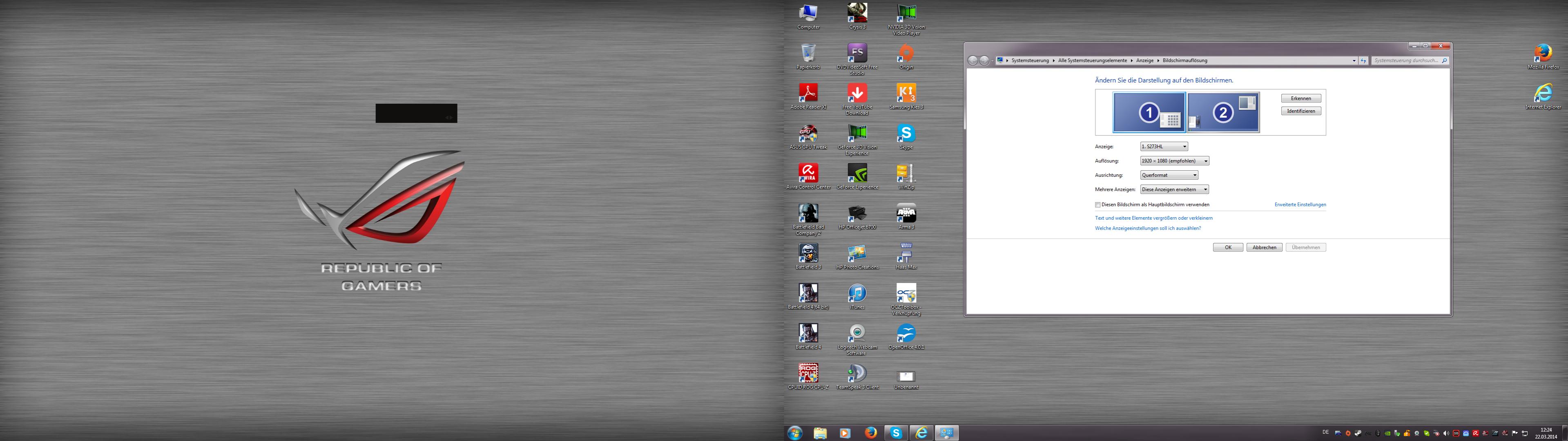Open the Mehrere Anzeigen dropdown
This screenshot has height=441, width=1568.
[1173, 190]
